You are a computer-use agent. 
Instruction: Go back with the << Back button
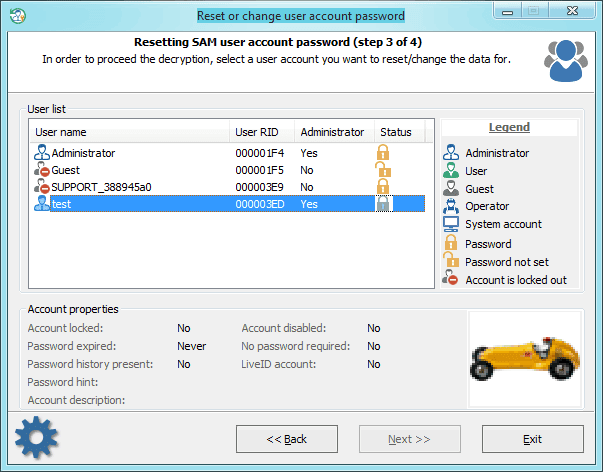pos(287,439)
